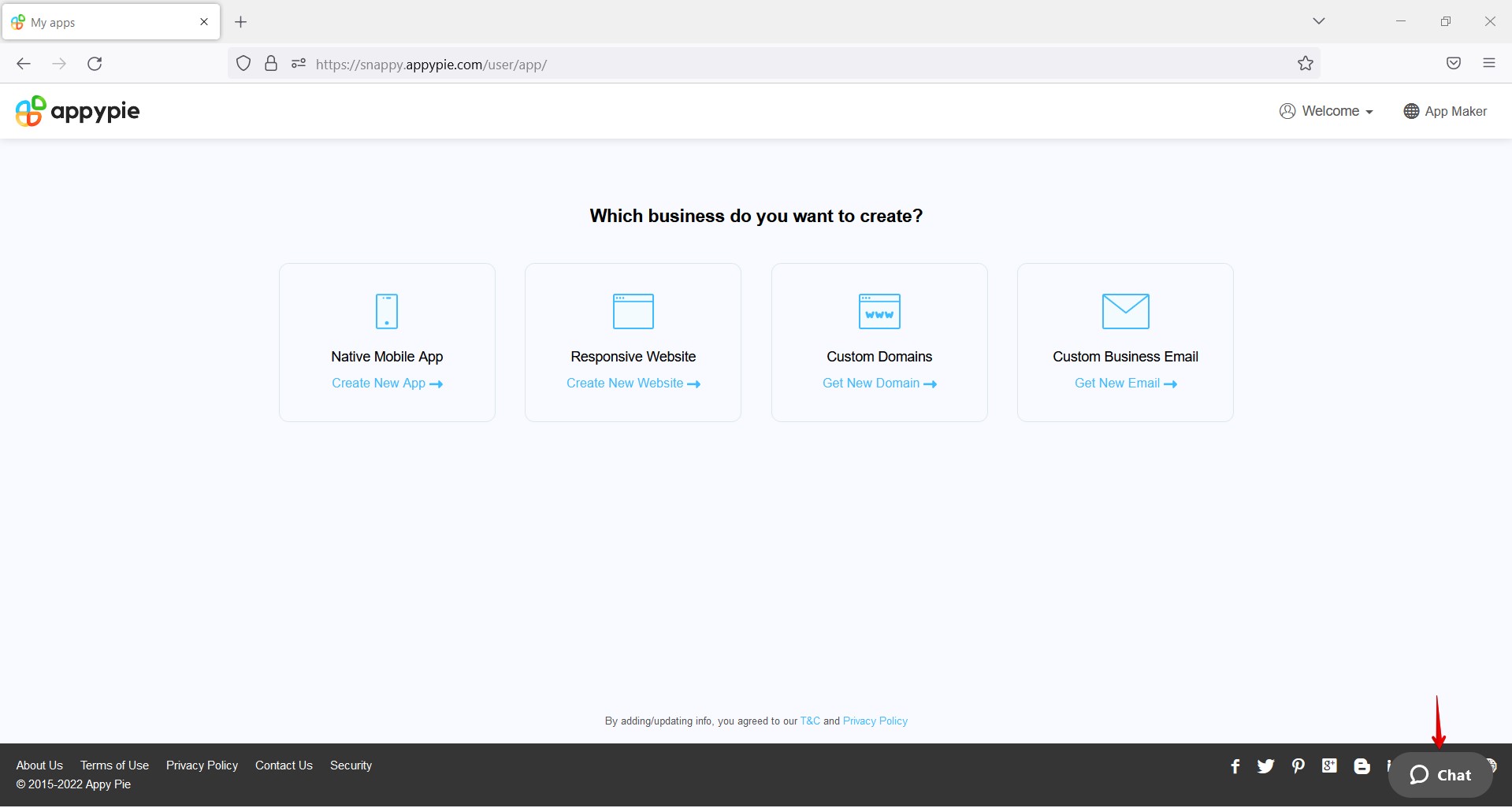Image resolution: width=1512 pixels, height=808 pixels.
Task: Click the Pinterest icon in the footer
Action: coord(1298,766)
